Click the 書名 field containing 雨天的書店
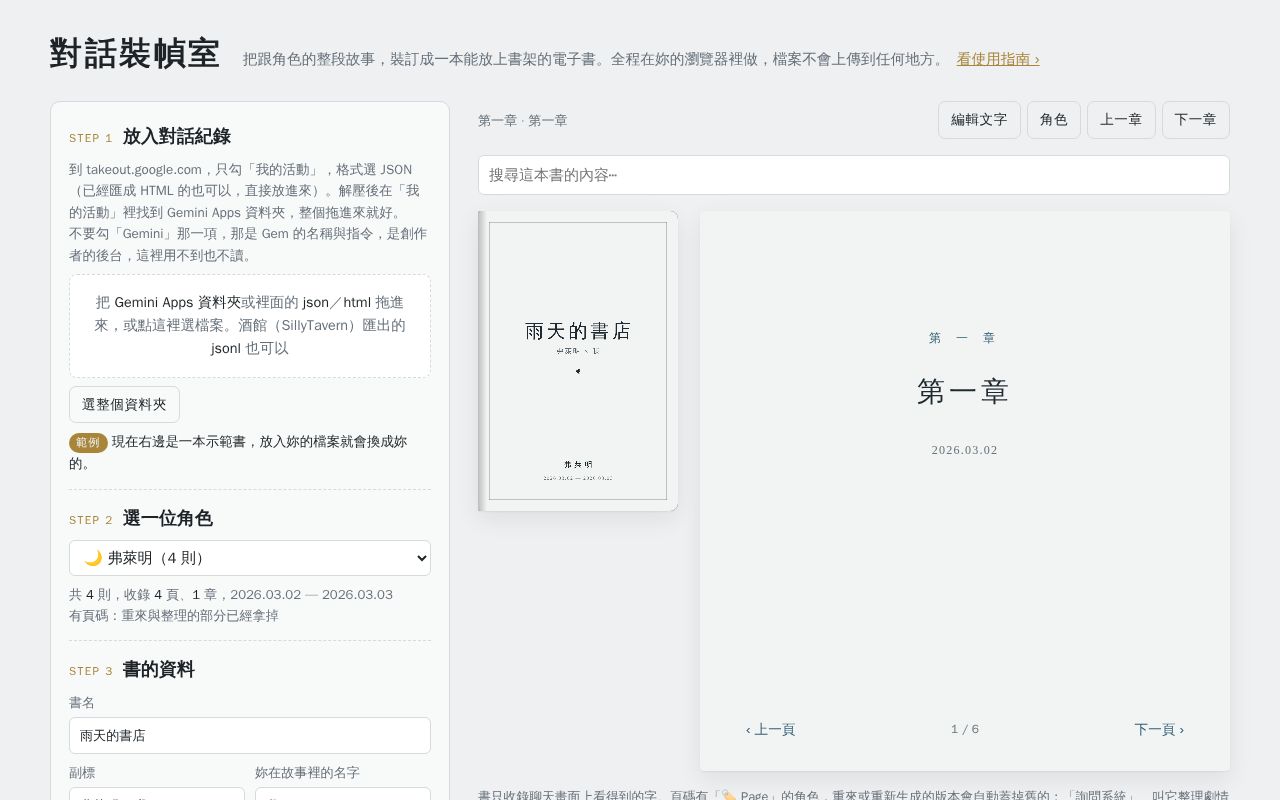The height and width of the screenshot is (800, 1280). pyautogui.click(x=250, y=735)
